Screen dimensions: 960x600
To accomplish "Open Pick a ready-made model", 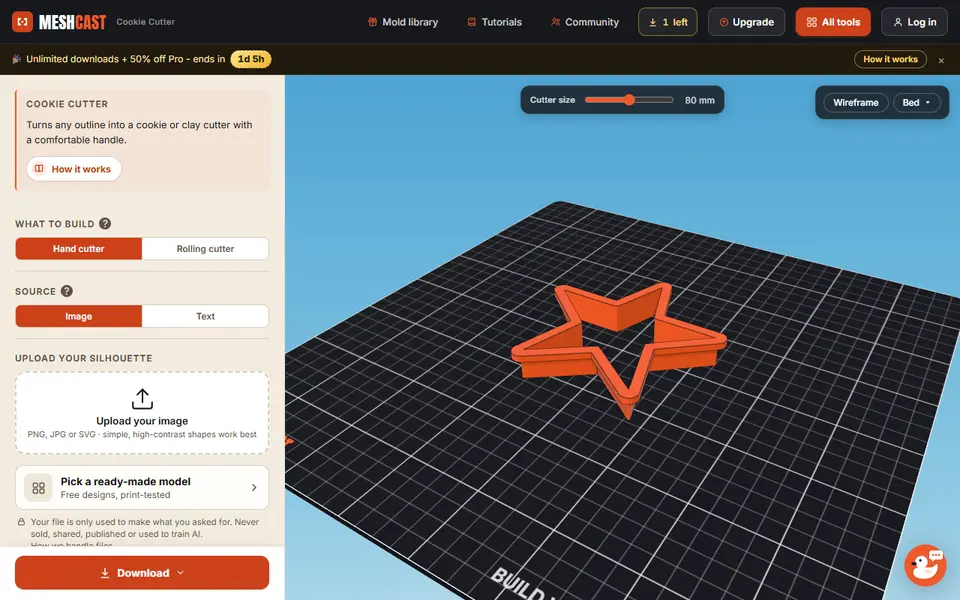I will tap(142, 487).
